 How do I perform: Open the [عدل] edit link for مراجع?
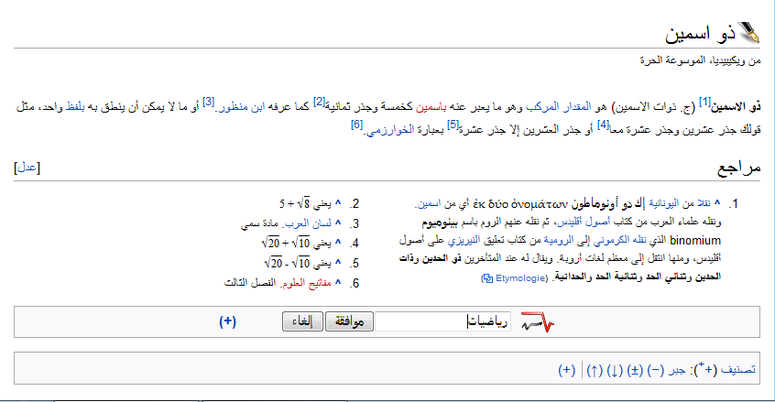click(x=26, y=168)
